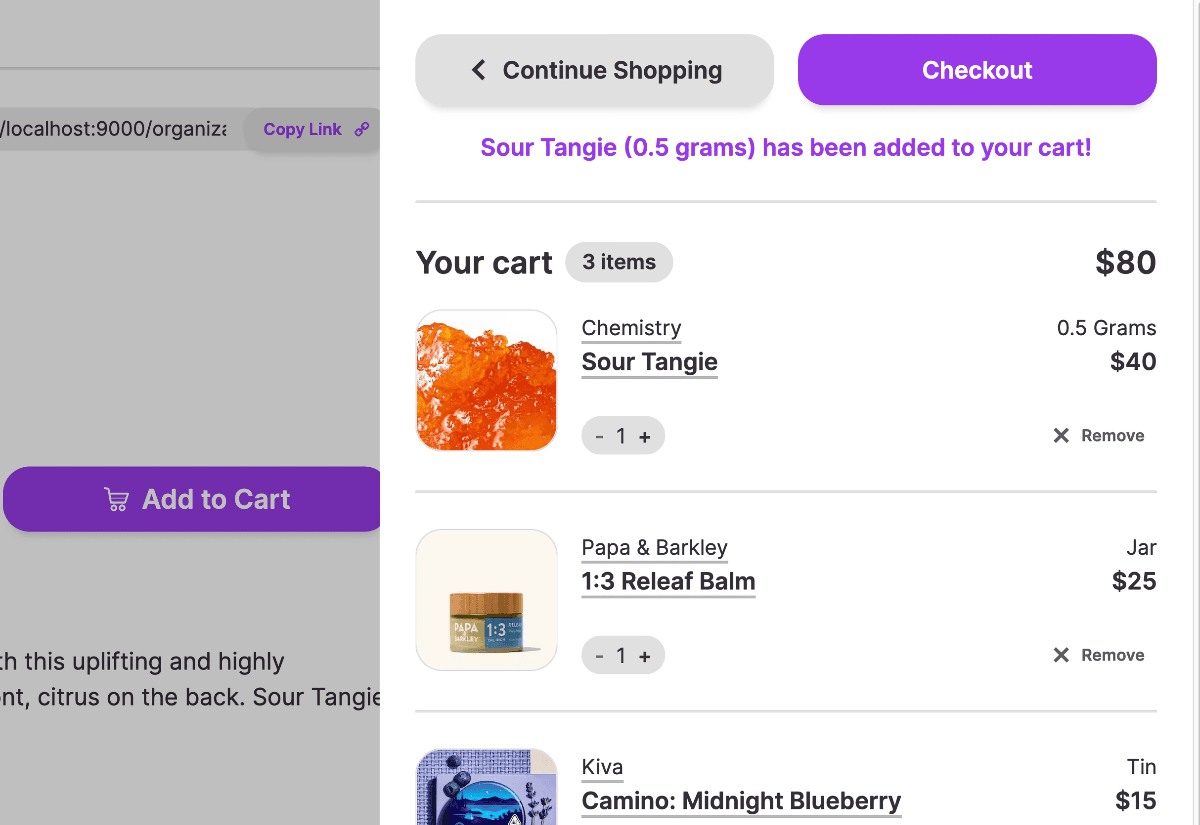
Task: Click the plus icon for Sour Tangie quantity
Action: pyautogui.click(x=644, y=435)
